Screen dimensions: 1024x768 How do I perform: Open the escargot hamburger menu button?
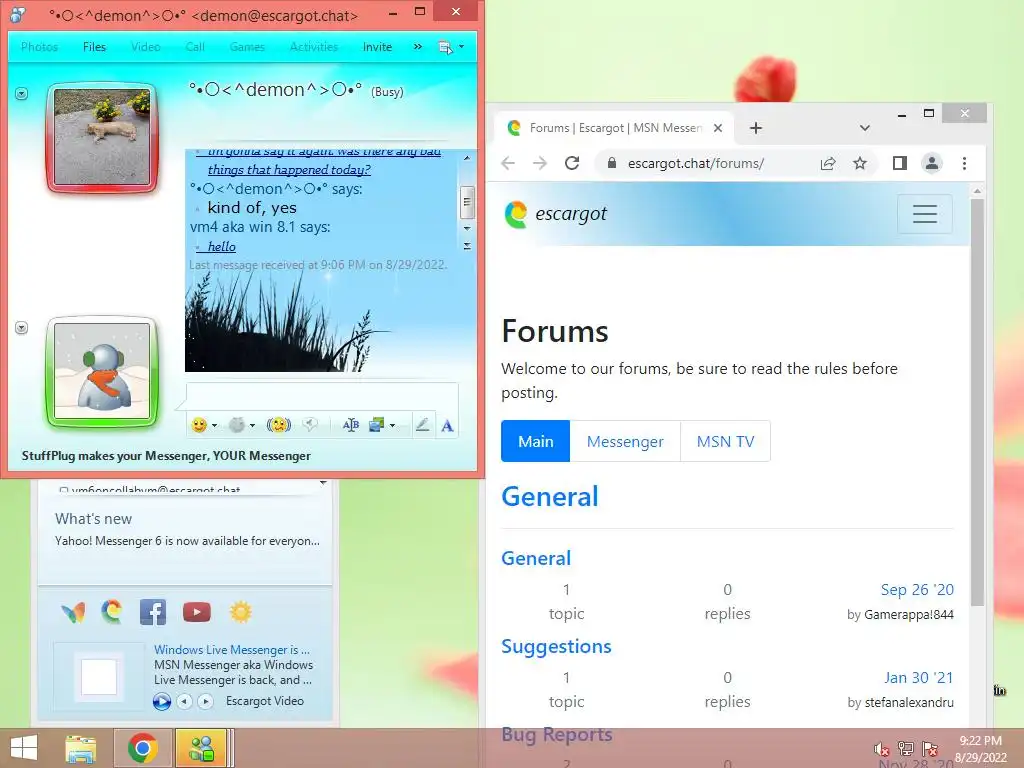click(x=925, y=214)
